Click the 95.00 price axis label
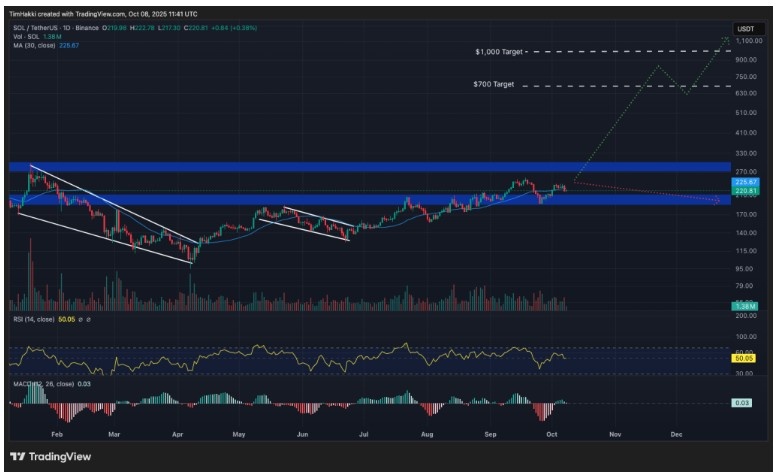The height and width of the screenshot is (473, 777). tap(746, 269)
